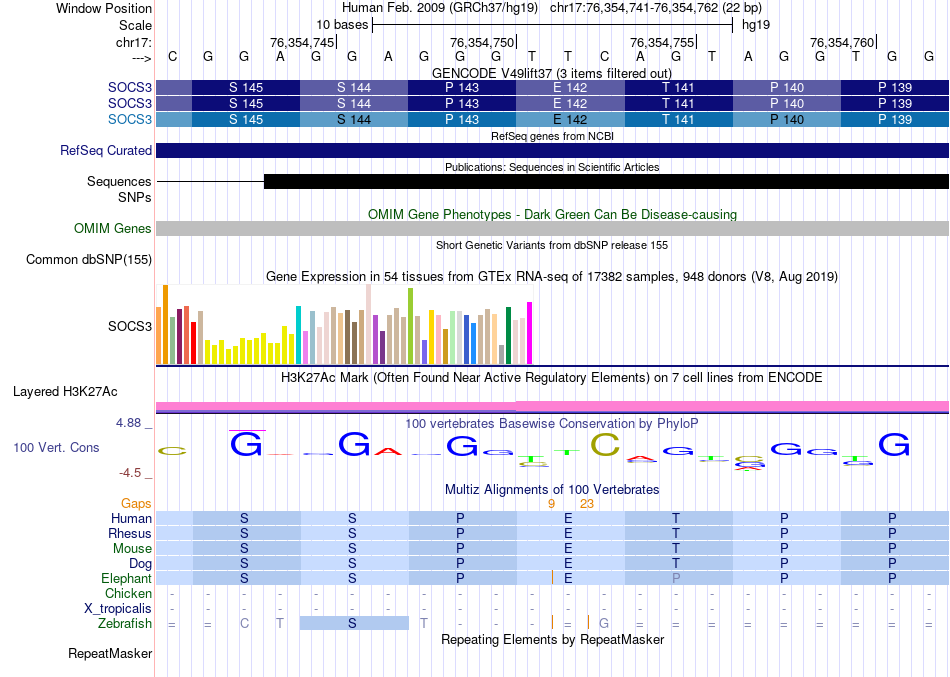Image resolution: width=950 pixels, height=677 pixels.
Task: Open '100 vertebrates Basewise Conservation by PhyloP' title
Action: (552, 424)
